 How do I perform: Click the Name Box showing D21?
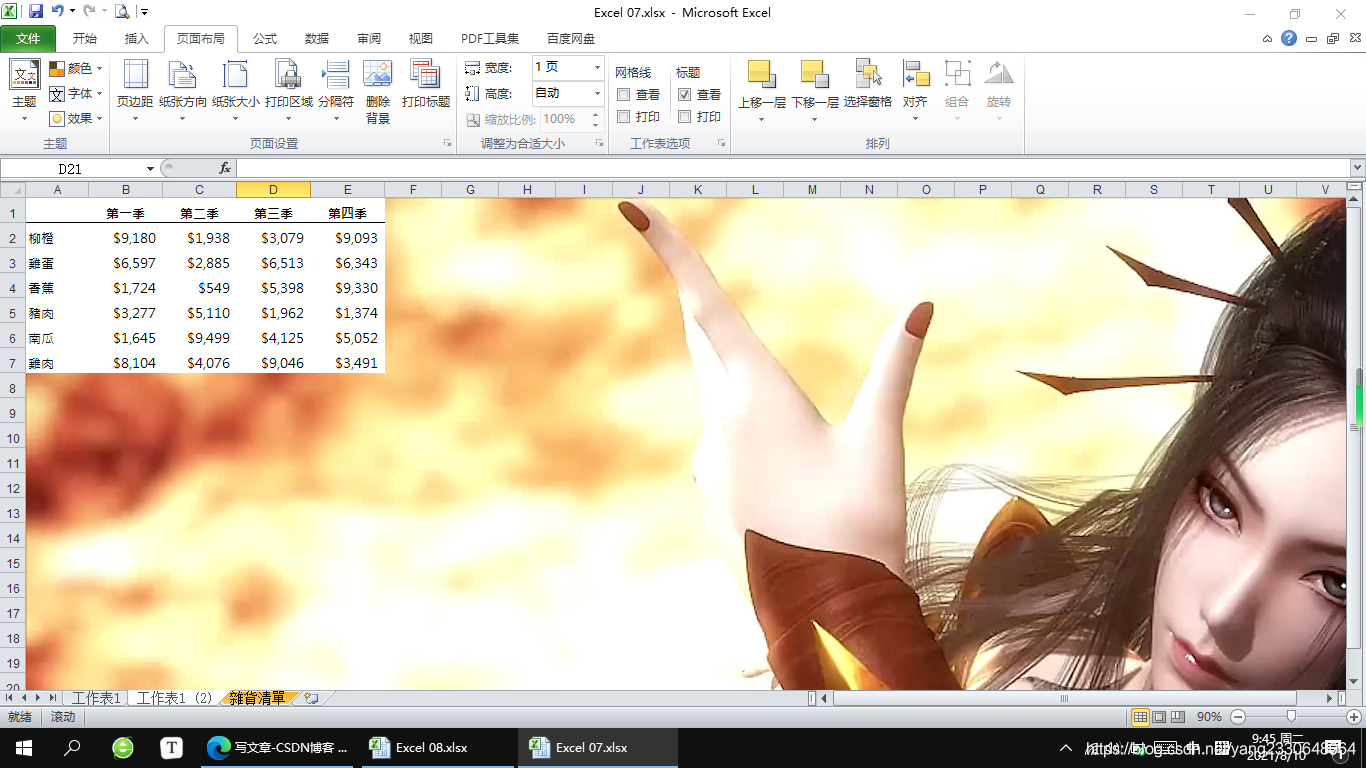72,169
